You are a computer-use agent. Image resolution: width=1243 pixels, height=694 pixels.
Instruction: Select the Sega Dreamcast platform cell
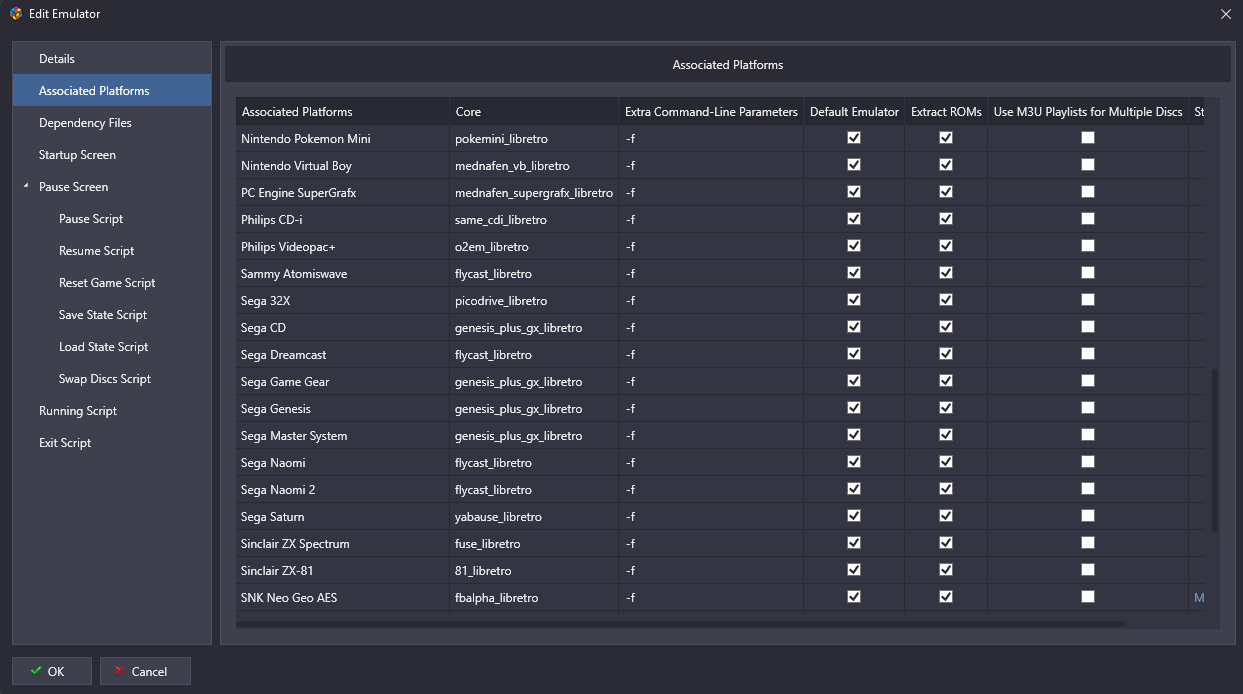coord(343,354)
